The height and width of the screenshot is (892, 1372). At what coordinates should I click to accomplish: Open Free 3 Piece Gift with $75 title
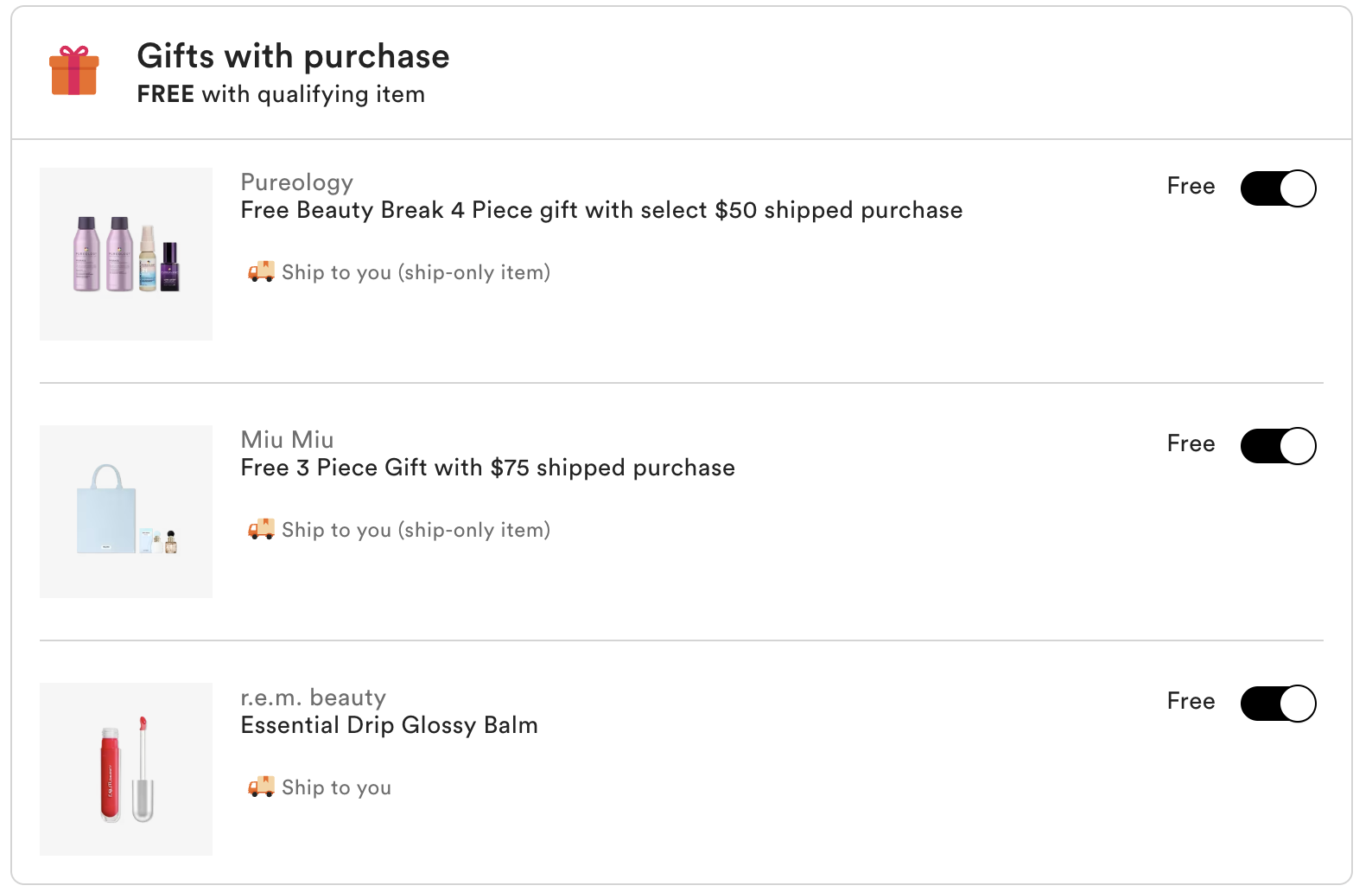click(487, 468)
